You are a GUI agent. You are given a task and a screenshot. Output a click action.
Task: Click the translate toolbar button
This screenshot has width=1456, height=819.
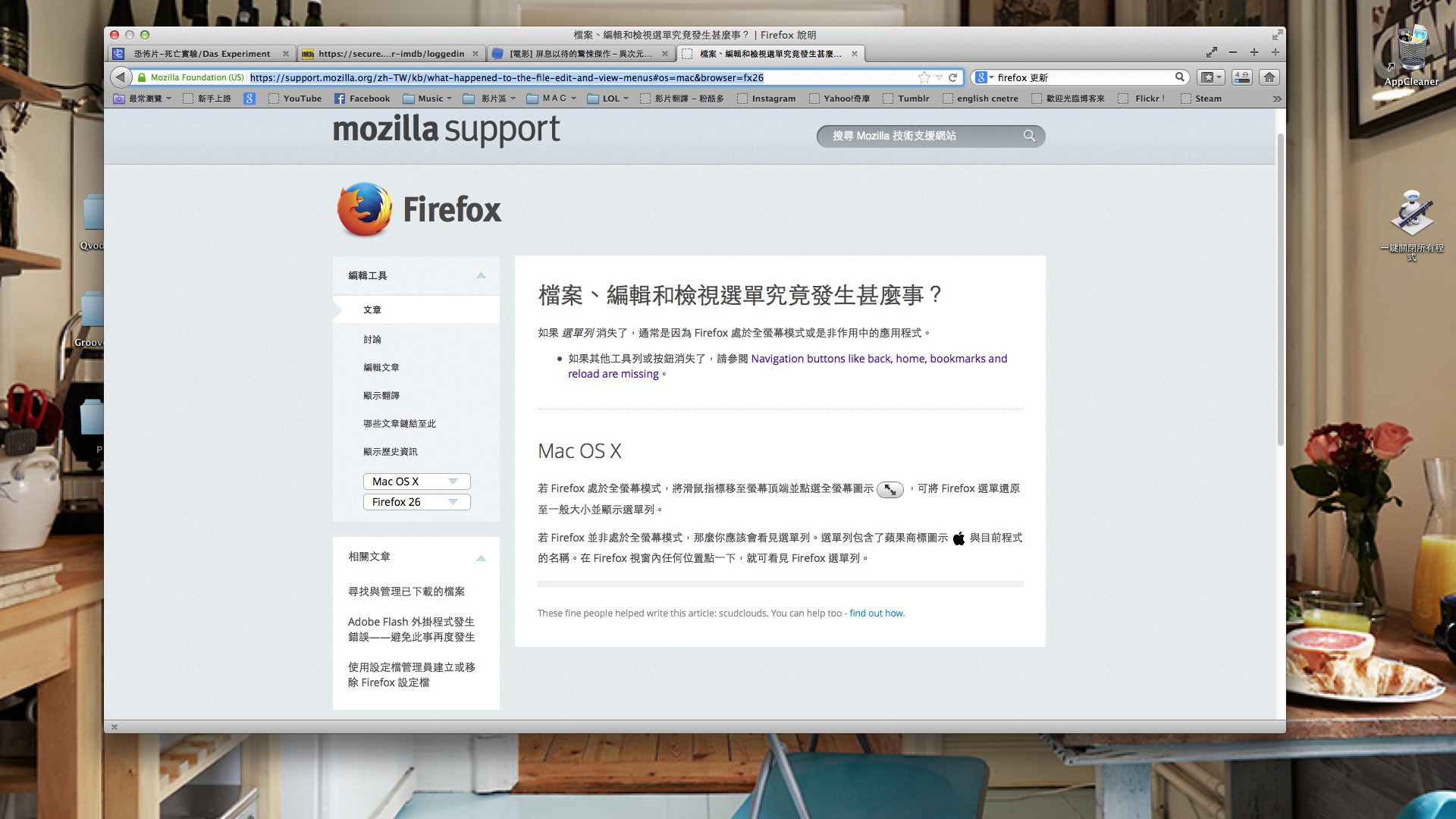point(1241,77)
